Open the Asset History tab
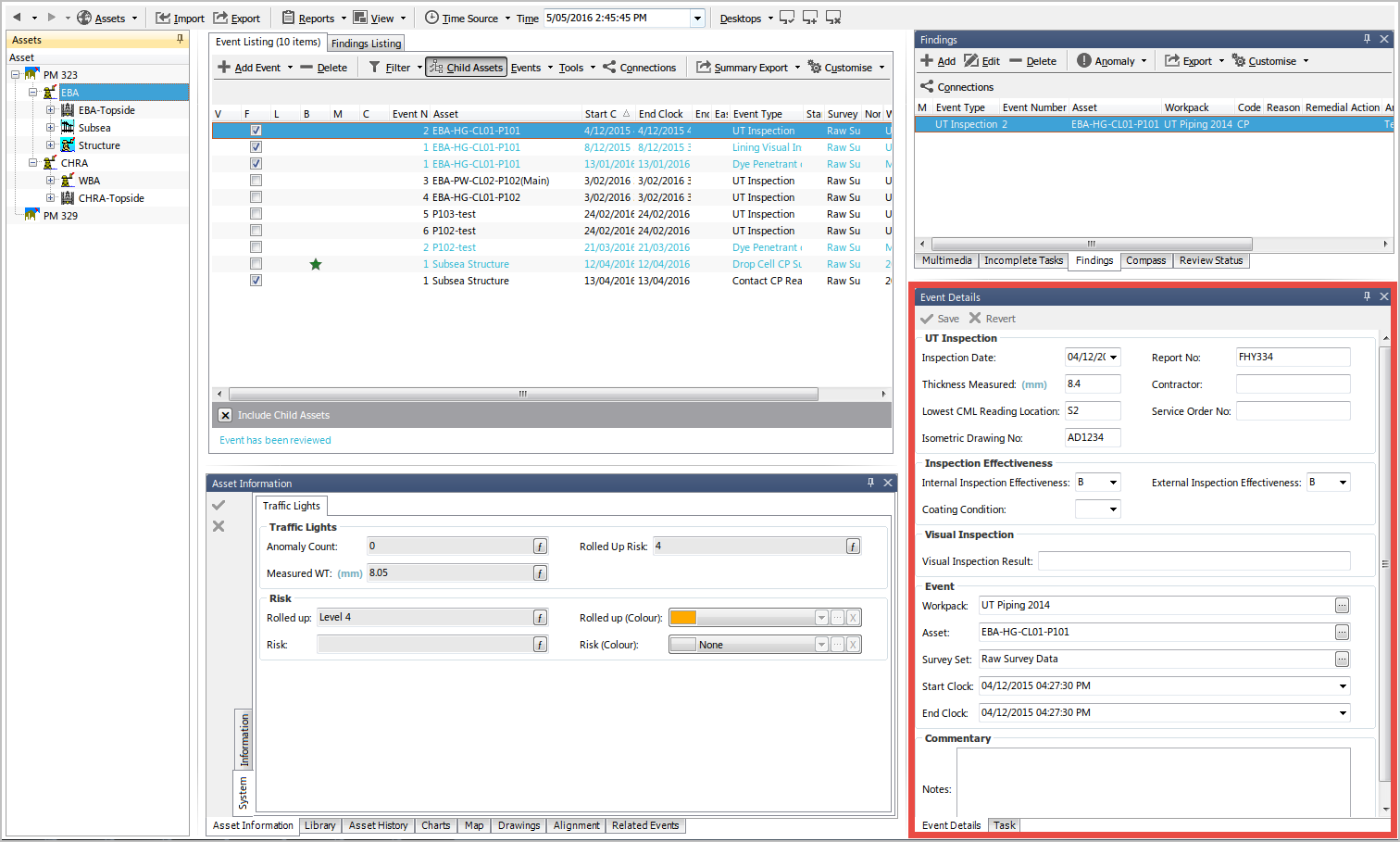1400x842 pixels. [378, 825]
